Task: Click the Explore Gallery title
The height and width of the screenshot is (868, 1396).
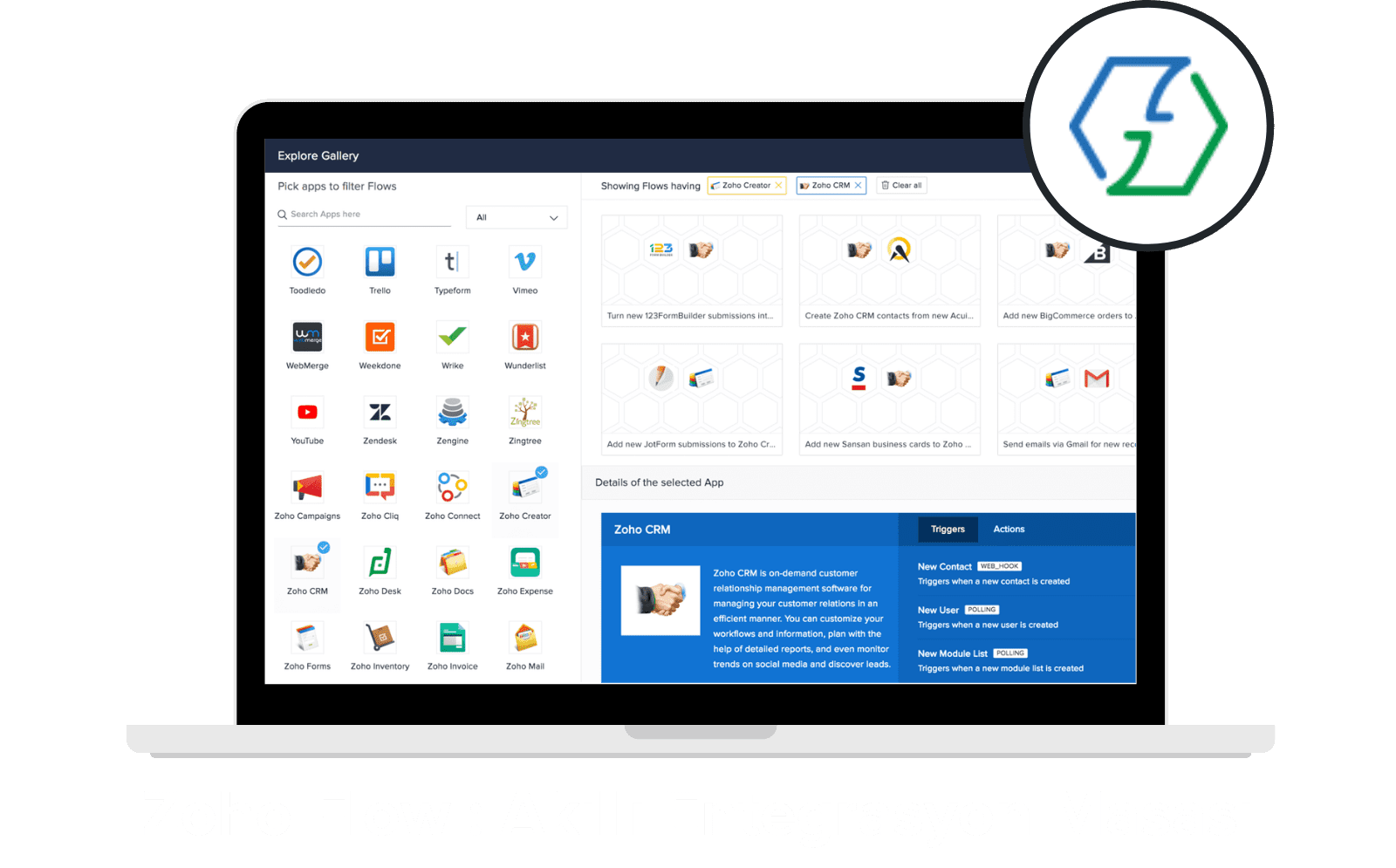Action: [x=318, y=155]
